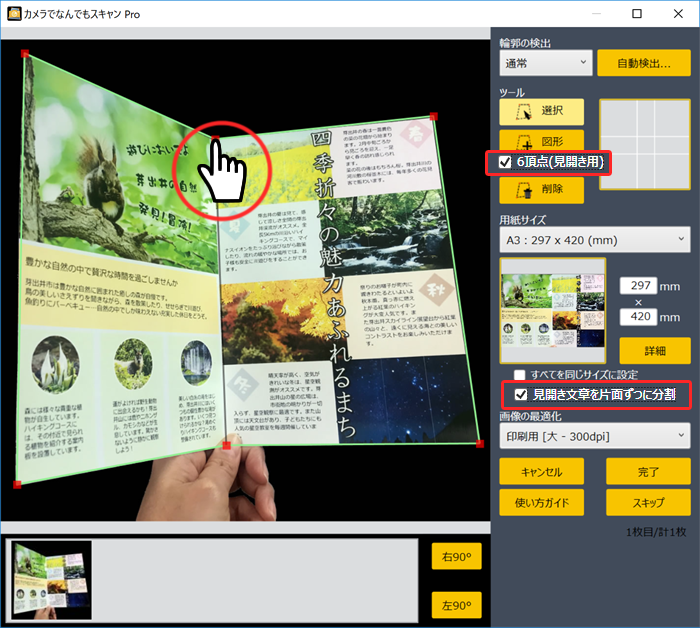Toggle the 6頂点(見開き用) checkbox
Image resolution: width=700 pixels, height=628 pixels.
pos(505,162)
